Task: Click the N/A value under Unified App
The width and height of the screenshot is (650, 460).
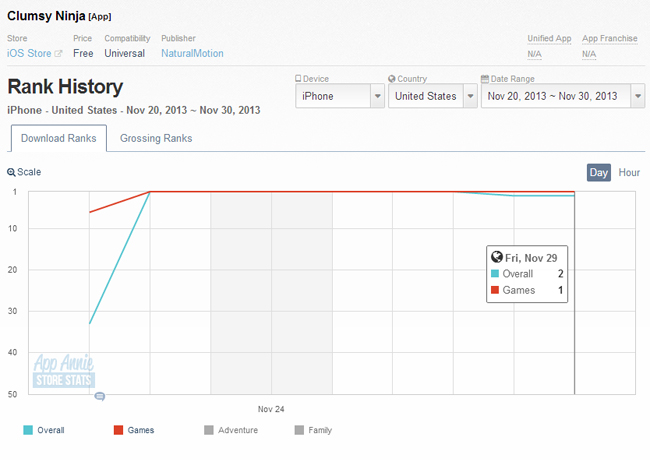Action: (x=534, y=54)
